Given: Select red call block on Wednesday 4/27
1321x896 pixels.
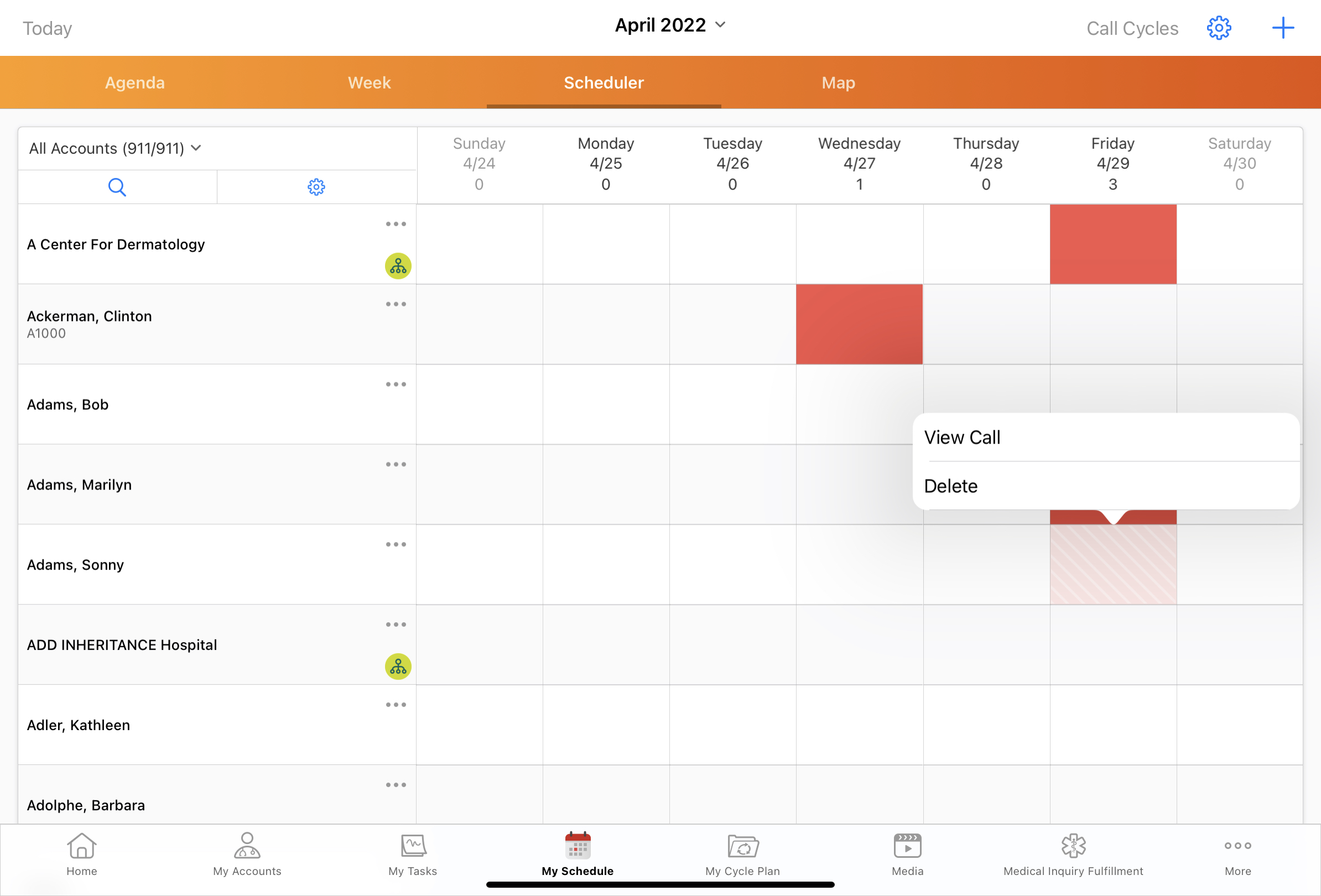Looking at the screenshot, I should click(859, 325).
